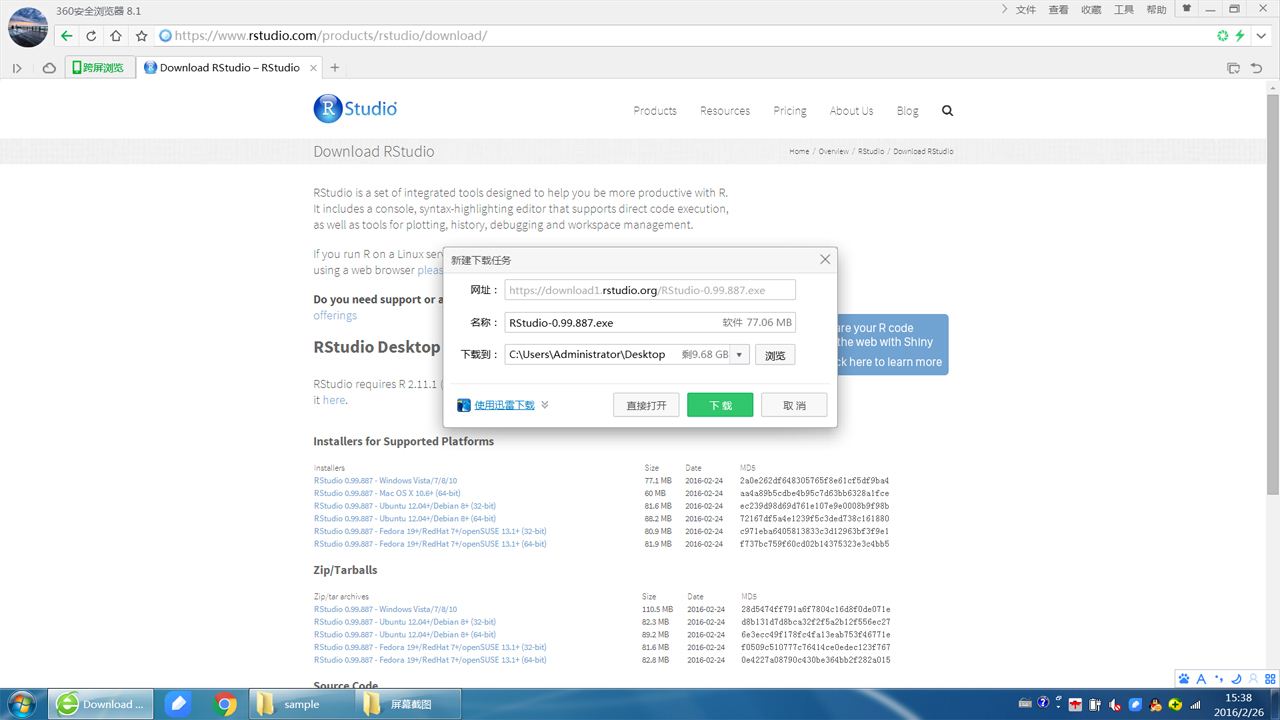This screenshot has height=720, width=1280.
Task: Click Ubuntu 12.04+/Debian 8+ (32-bit) installer link
Action: (x=405, y=506)
